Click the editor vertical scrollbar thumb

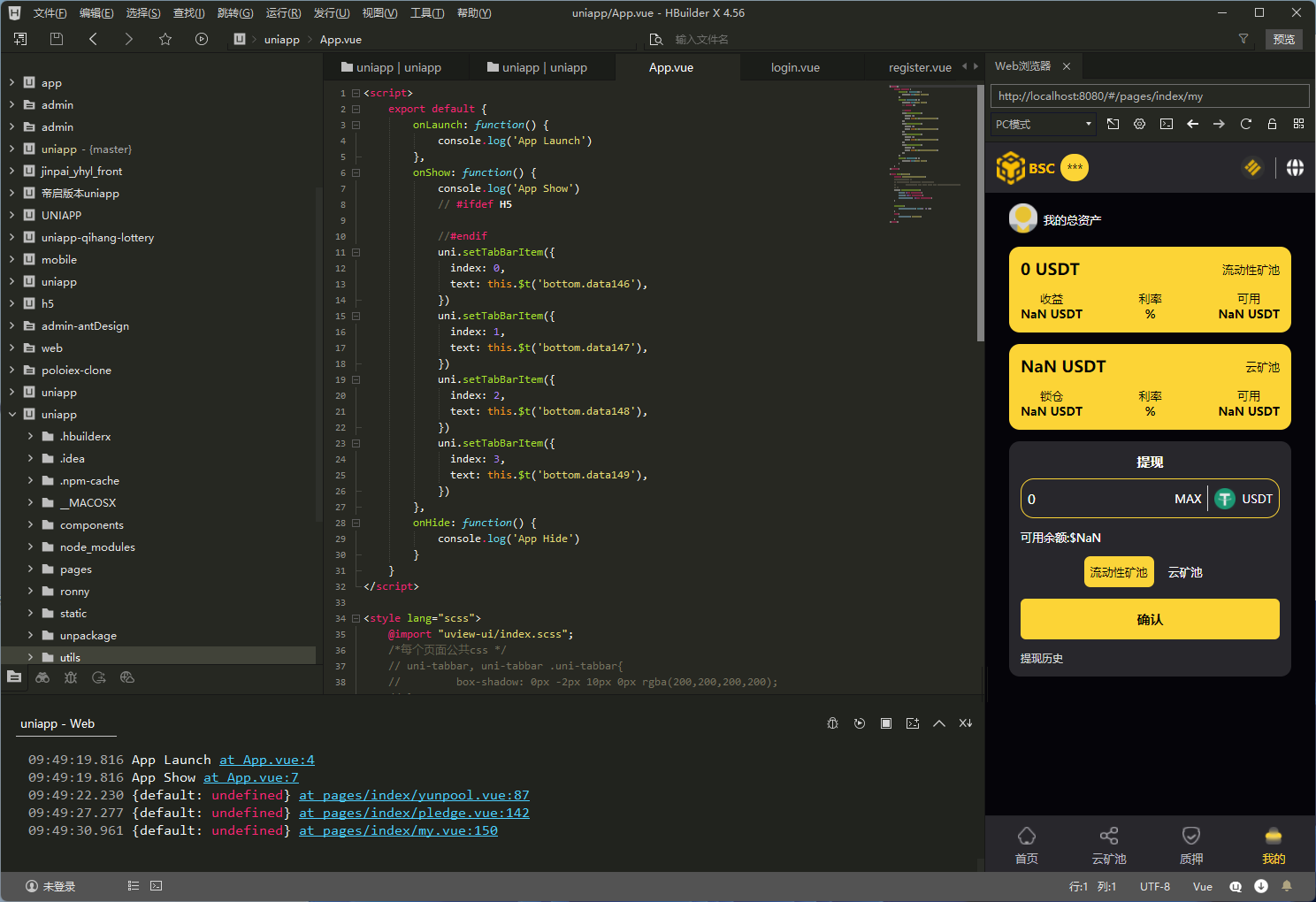click(980, 212)
